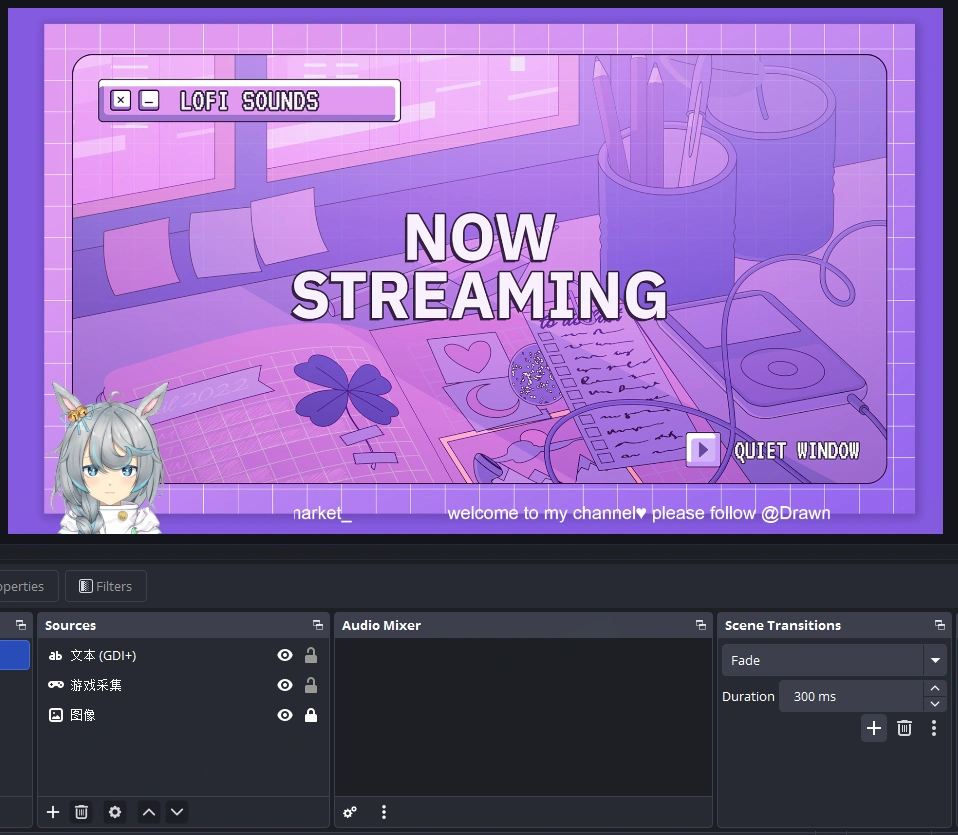958x835 pixels.
Task: Move the selected source up in Sources
Action: [148, 812]
